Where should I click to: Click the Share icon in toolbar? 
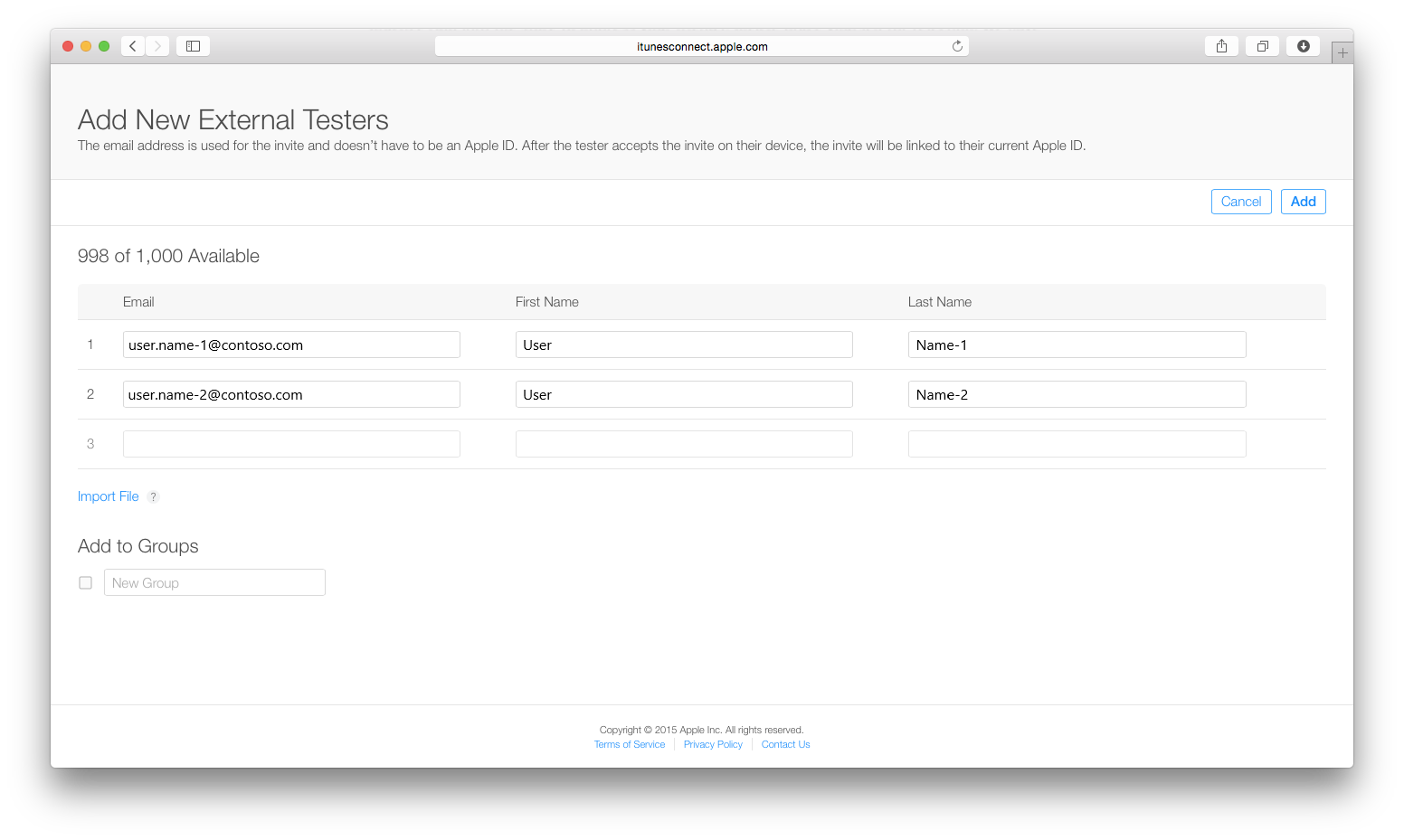[1221, 45]
